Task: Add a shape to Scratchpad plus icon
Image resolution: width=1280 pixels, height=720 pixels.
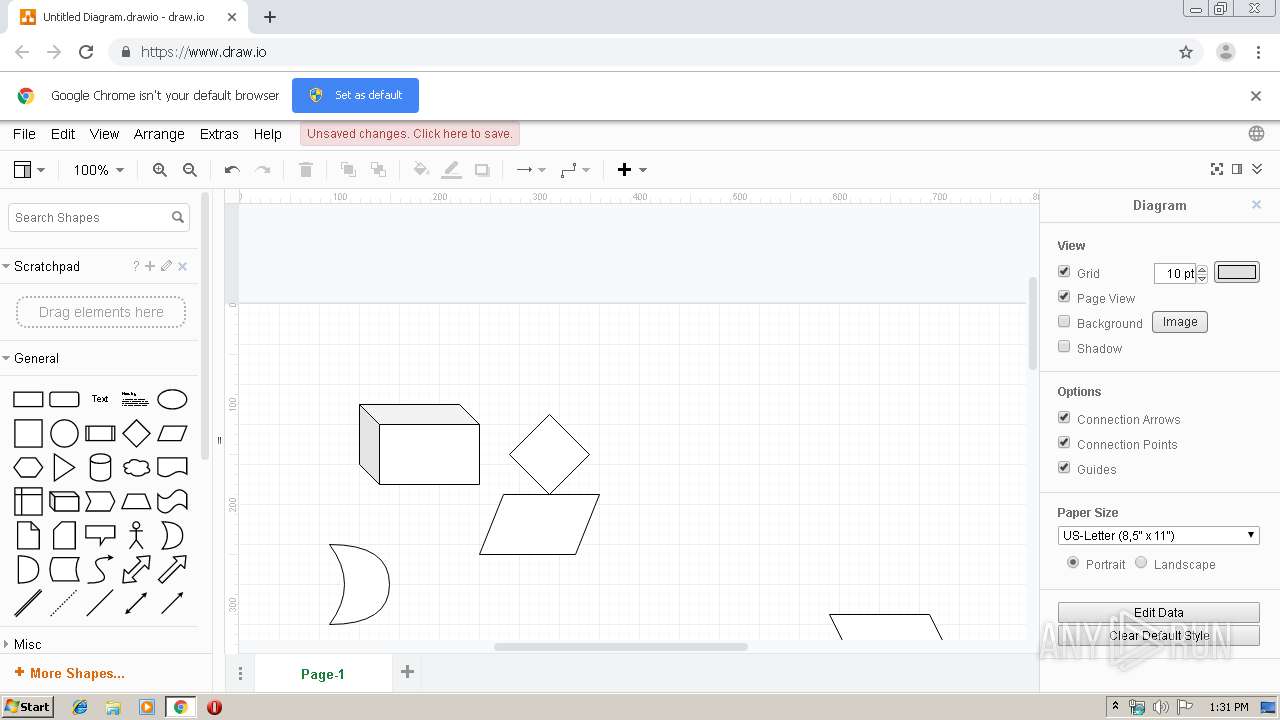Action: click(x=150, y=266)
